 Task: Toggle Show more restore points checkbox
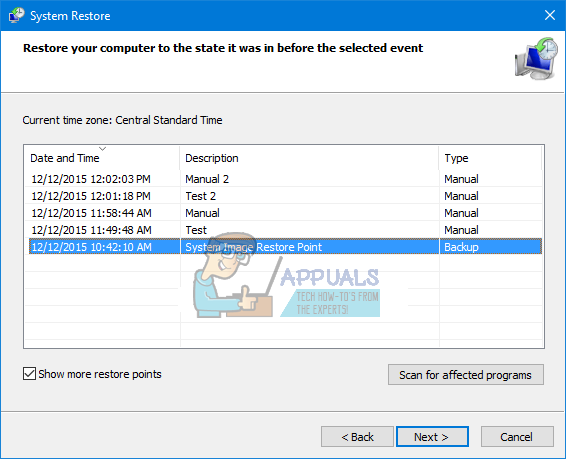[29, 374]
